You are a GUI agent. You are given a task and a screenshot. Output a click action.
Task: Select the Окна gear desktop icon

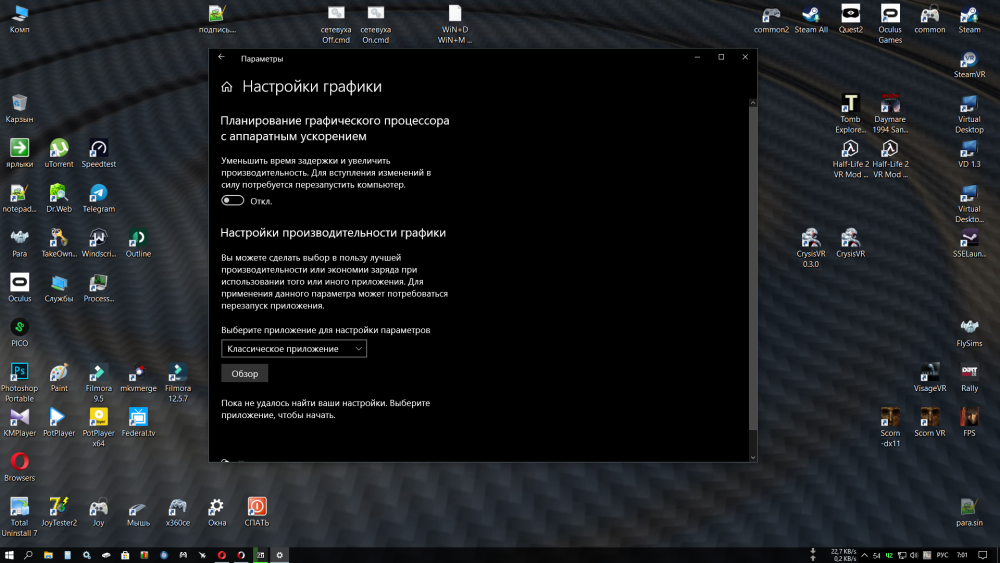point(217,512)
